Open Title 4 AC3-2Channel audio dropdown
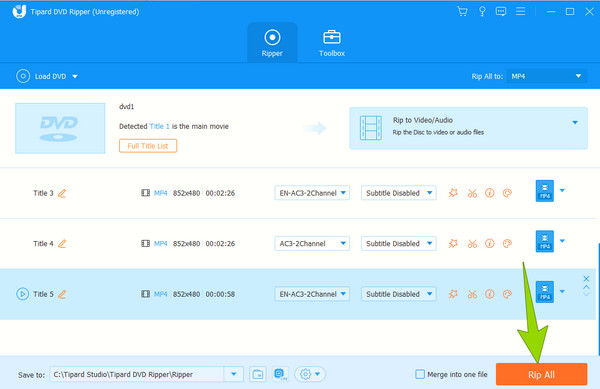600x389 pixels. tap(312, 244)
